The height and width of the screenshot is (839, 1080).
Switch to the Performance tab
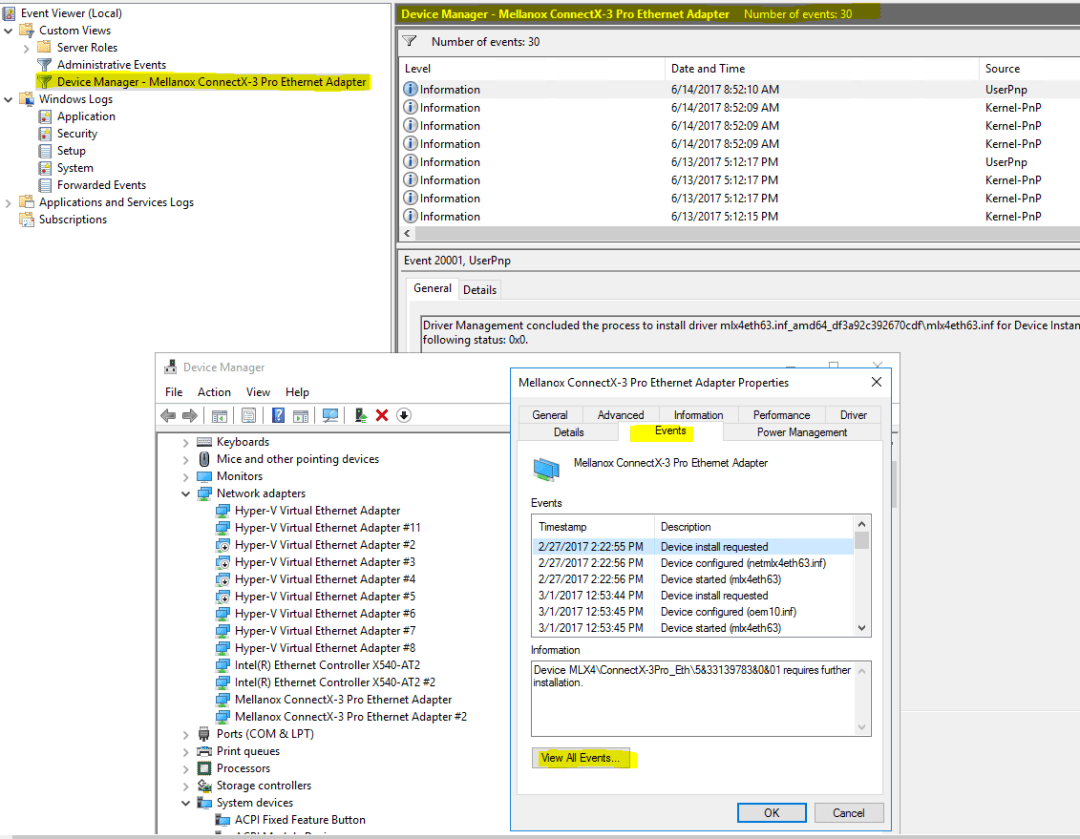click(x=781, y=415)
